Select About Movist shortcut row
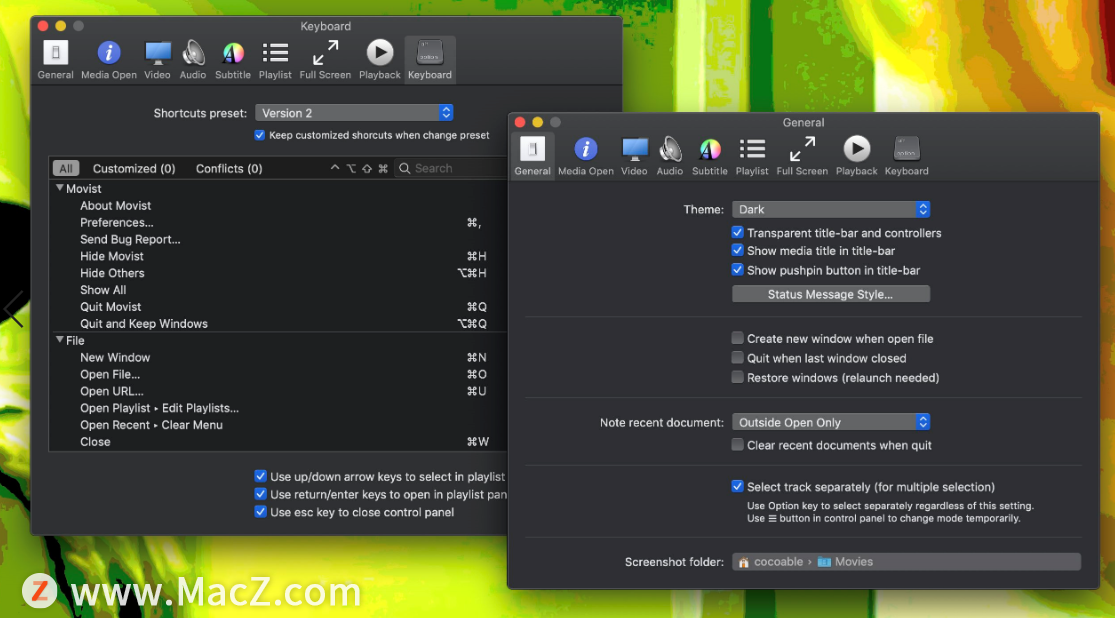The width and height of the screenshot is (1115, 618). tap(279, 206)
